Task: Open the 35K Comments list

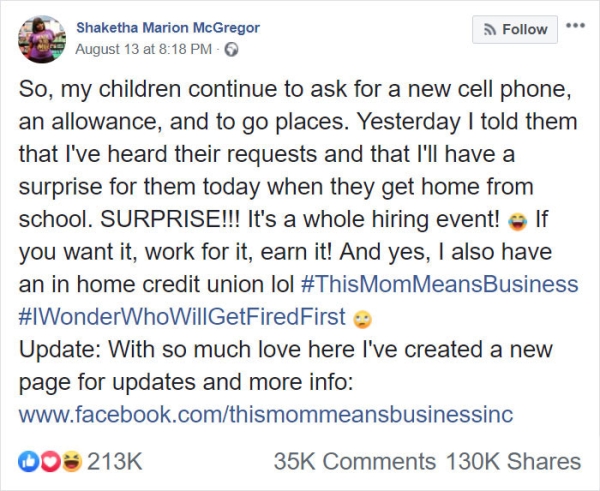Action: click(x=354, y=461)
